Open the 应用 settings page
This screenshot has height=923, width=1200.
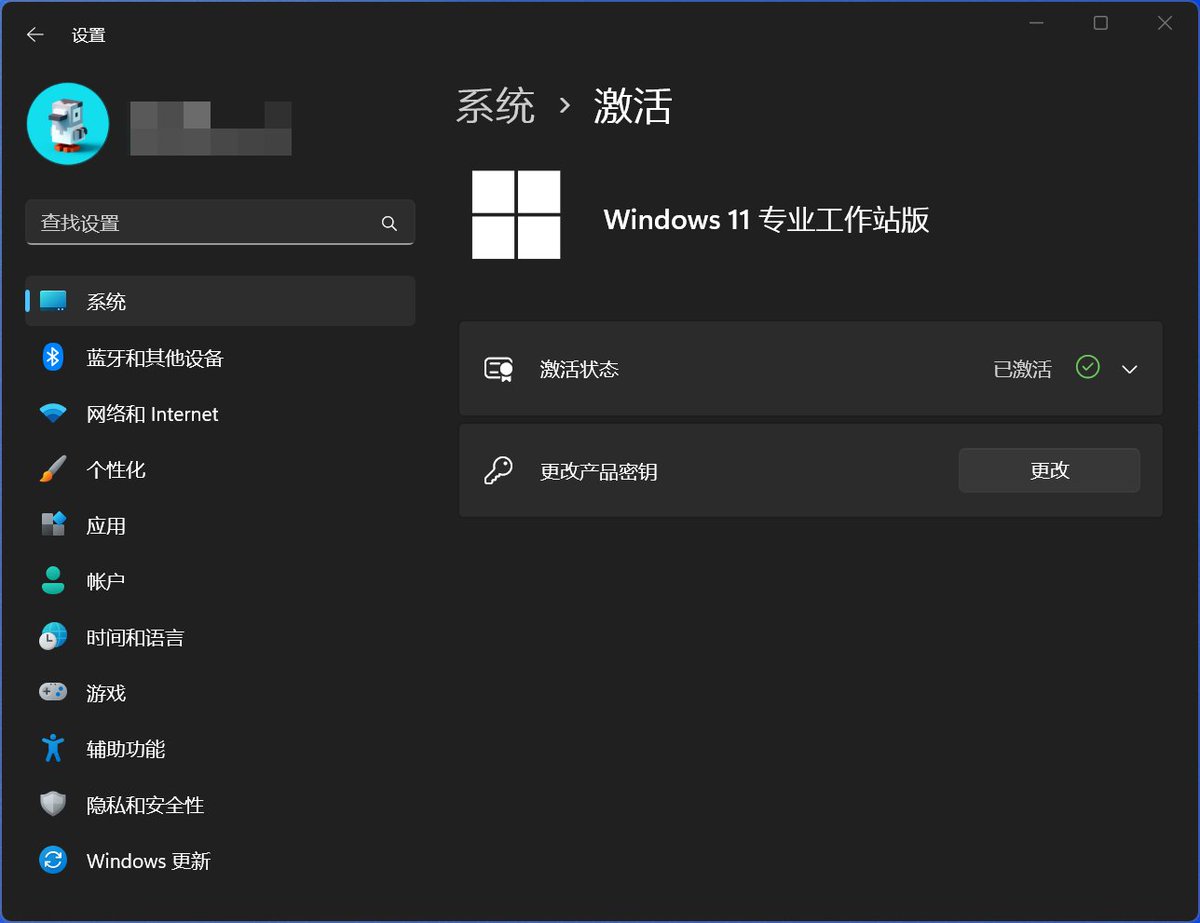(x=220, y=525)
